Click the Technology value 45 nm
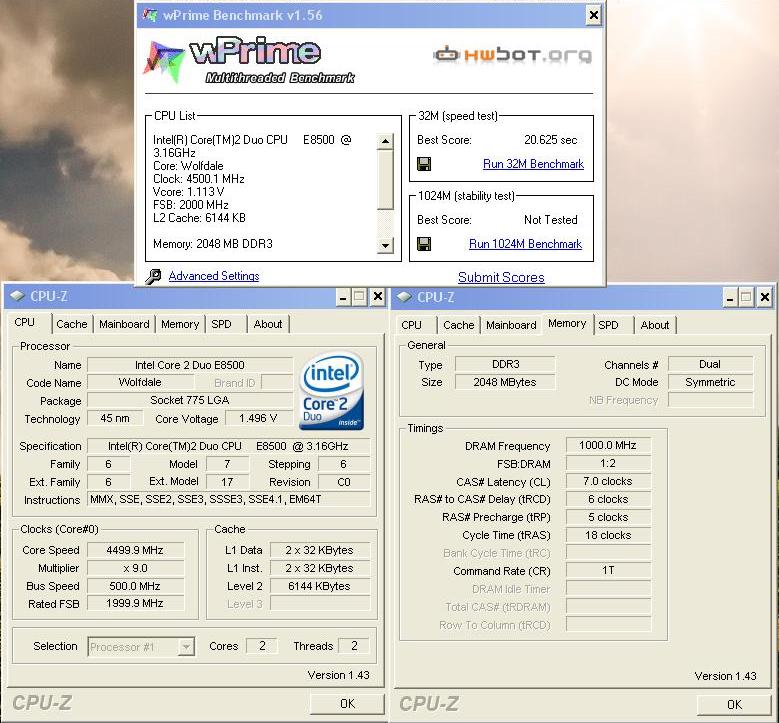Viewport: 779px width, 723px height. tap(115, 418)
